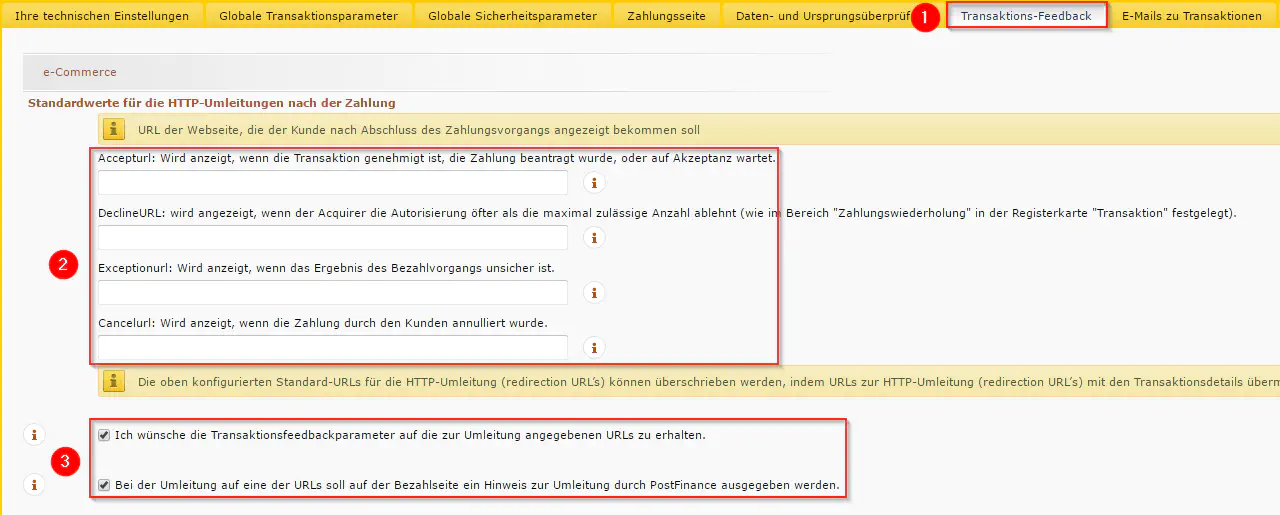
Task: Click info icon left of Transaktionsfeedbackparameter checkbox
Action: [x=34, y=435]
